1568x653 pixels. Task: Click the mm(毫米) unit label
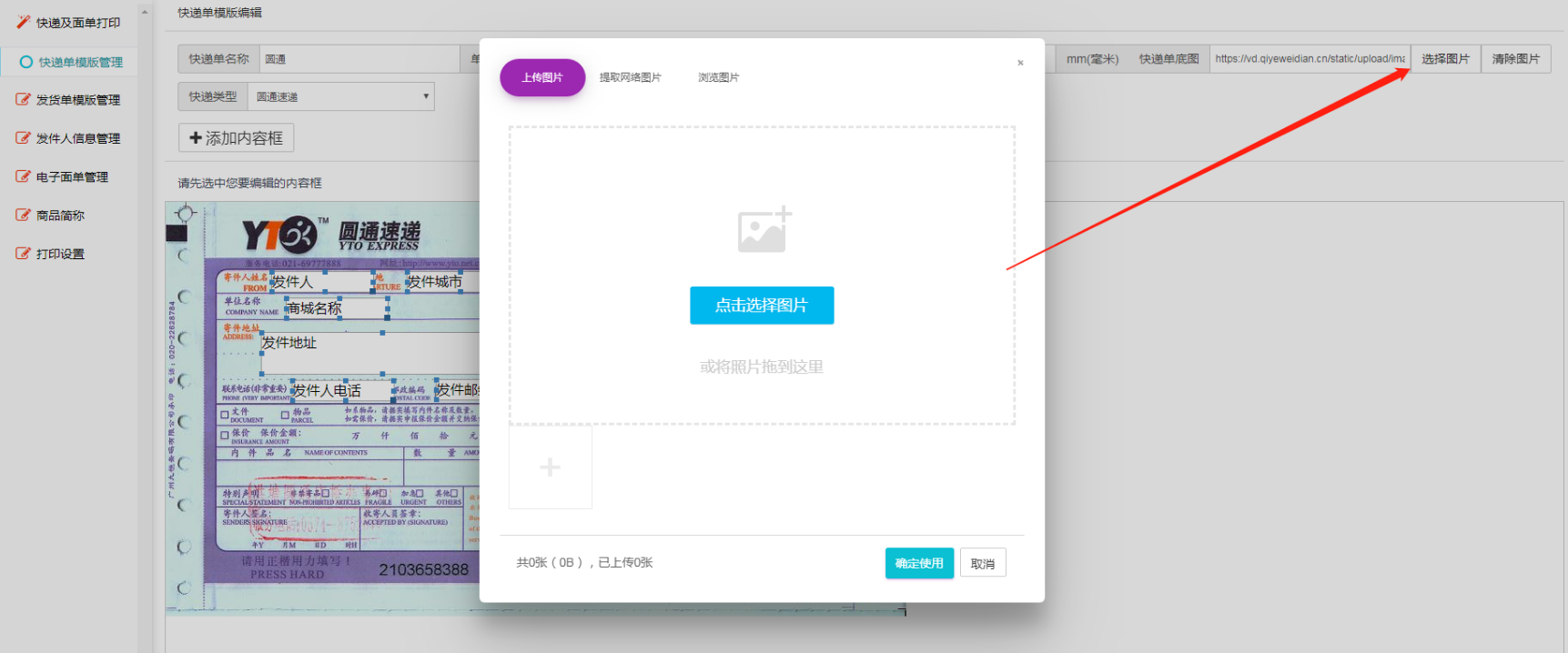click(1092, 59)
